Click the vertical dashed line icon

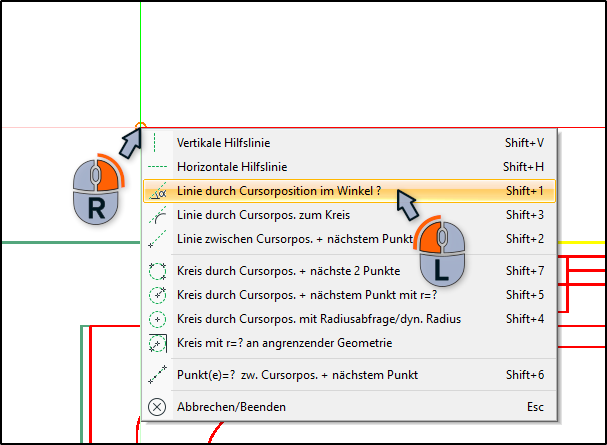[155, 143]
